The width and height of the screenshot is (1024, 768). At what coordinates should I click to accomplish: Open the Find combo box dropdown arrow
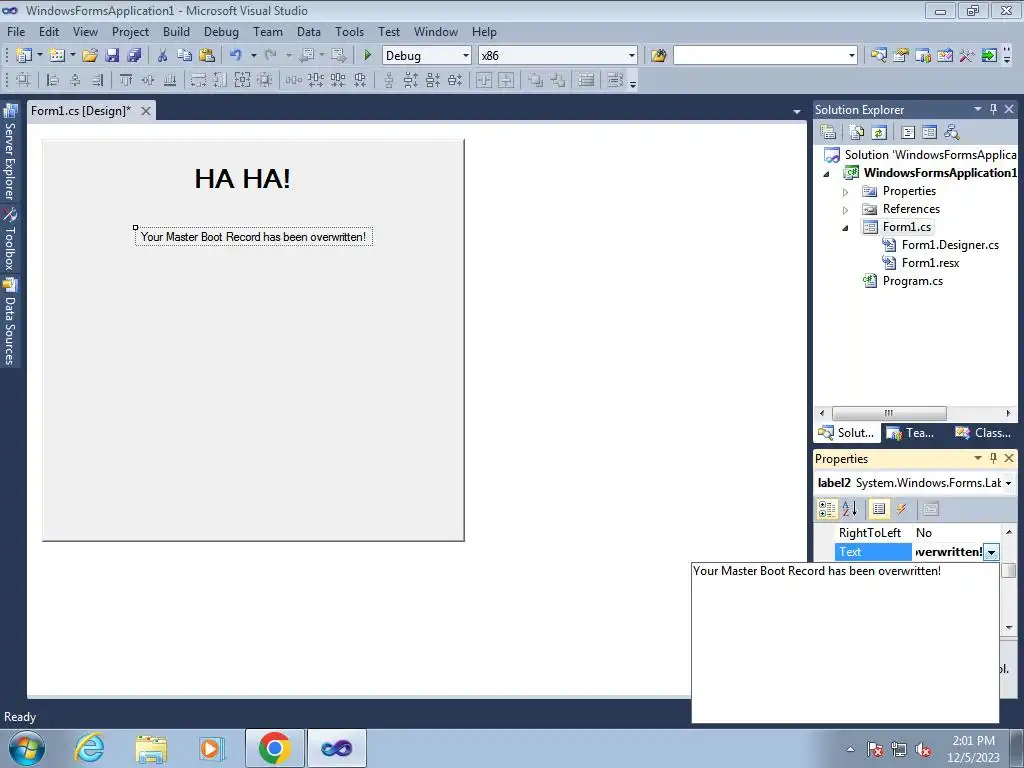pyautogui.click(x=852, y=56)
